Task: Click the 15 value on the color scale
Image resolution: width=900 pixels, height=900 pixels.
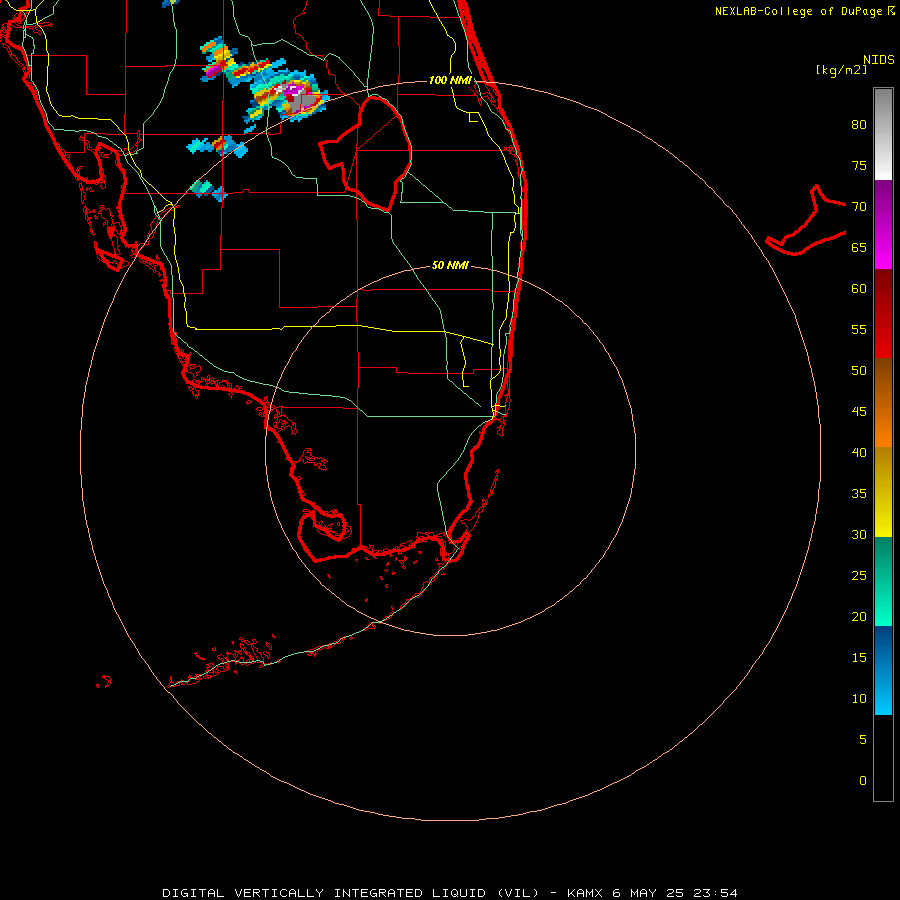Action: click(859, 658)
